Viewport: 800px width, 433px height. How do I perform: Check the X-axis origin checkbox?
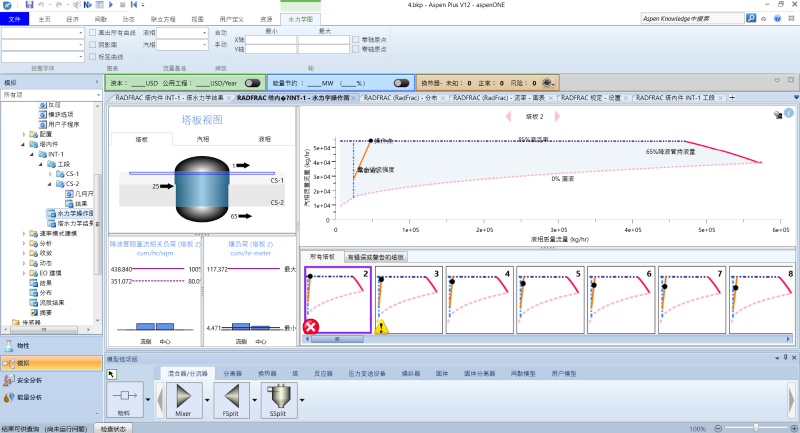[356, 39]
